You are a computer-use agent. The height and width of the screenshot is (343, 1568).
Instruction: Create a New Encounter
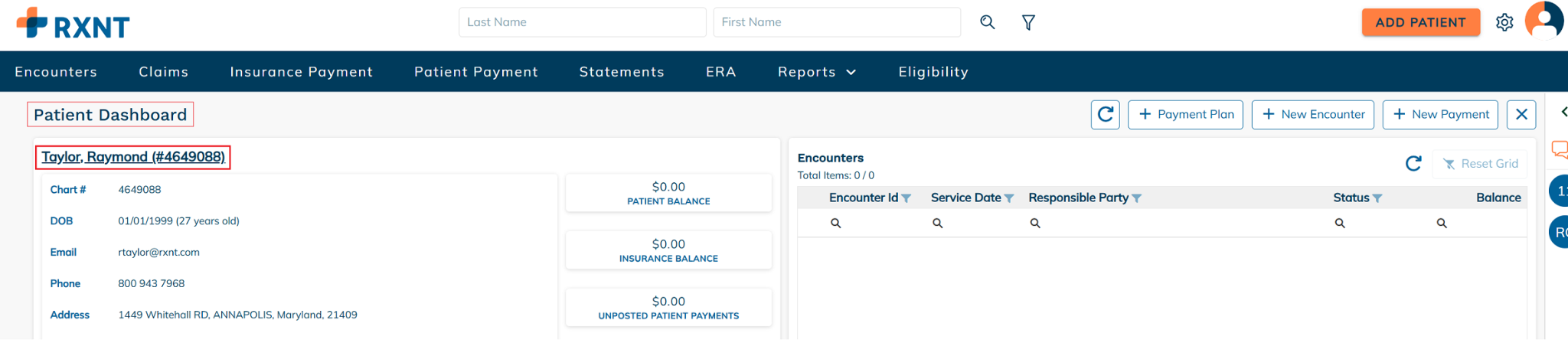coord(1313,115)
